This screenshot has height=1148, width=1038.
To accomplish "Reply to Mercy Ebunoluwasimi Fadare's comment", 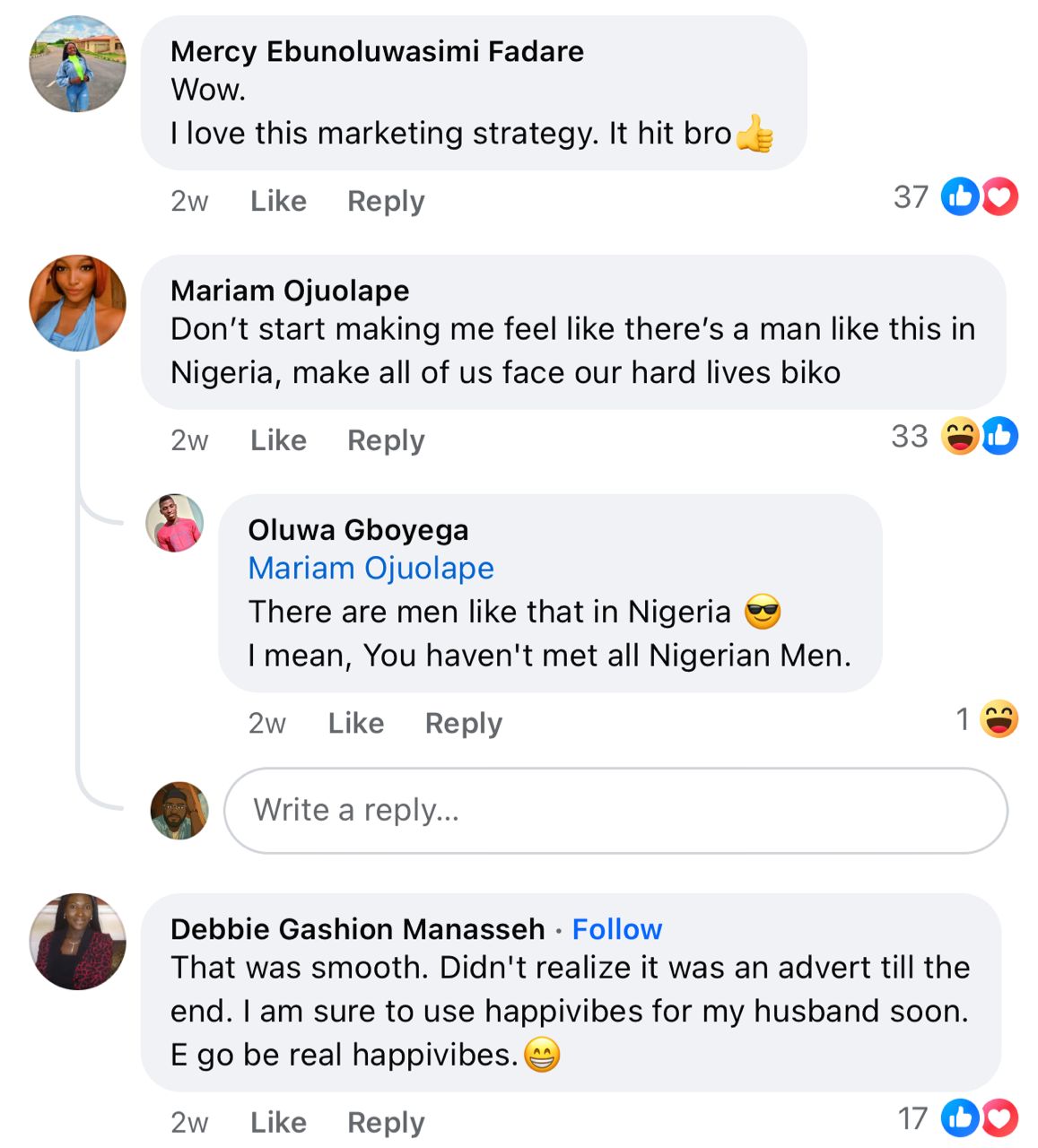I will [x=386, y=201].
